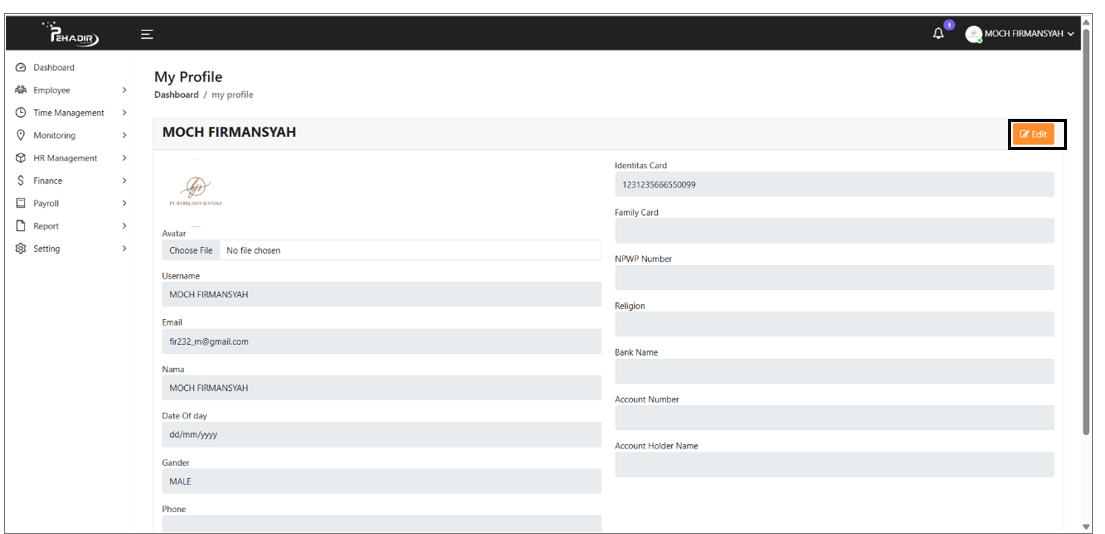Image resolution: width=1105 pixels, height=534 pixels.
Task: Click the company logo avatar image
Action: (195, 192)
